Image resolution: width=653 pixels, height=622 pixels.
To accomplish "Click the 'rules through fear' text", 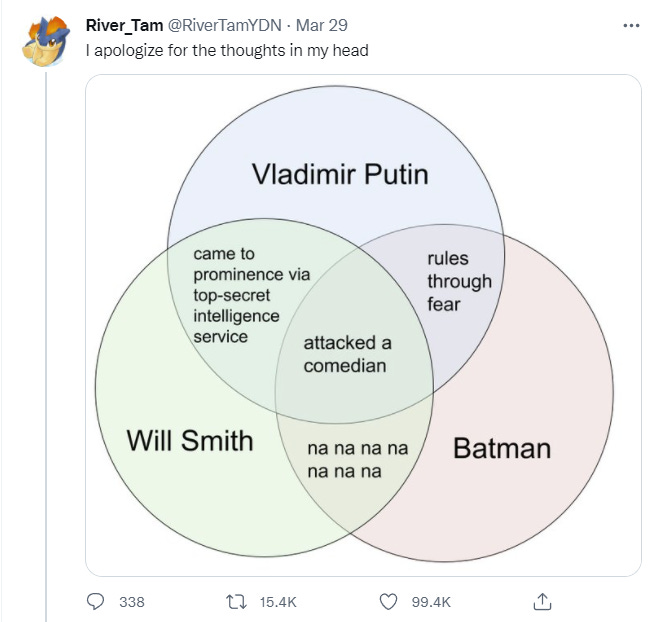I will pyautogui.click(x=459, y=281).
